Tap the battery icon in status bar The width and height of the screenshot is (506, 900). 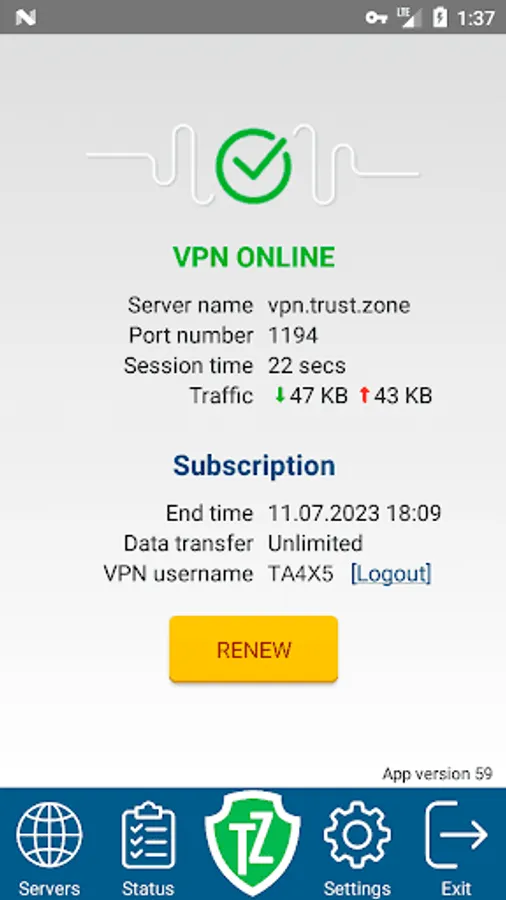[440, 18]
